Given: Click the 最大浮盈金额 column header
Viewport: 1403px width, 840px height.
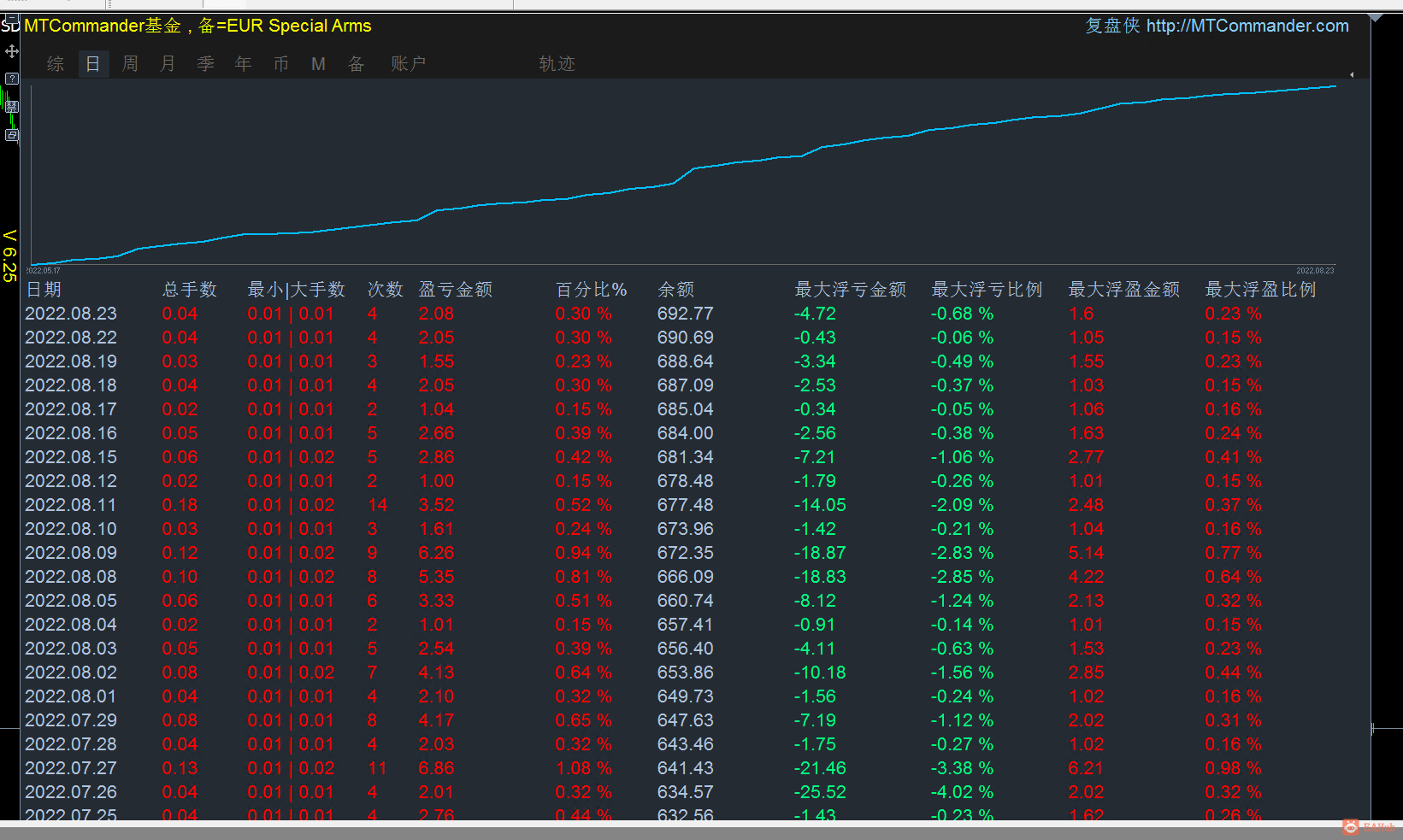Looking at the screenshot, I should click(x=1123, y=290).
